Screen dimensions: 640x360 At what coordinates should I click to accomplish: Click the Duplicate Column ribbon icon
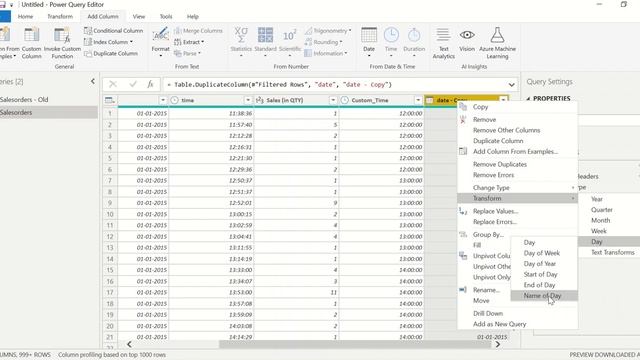tap(88, 53)
